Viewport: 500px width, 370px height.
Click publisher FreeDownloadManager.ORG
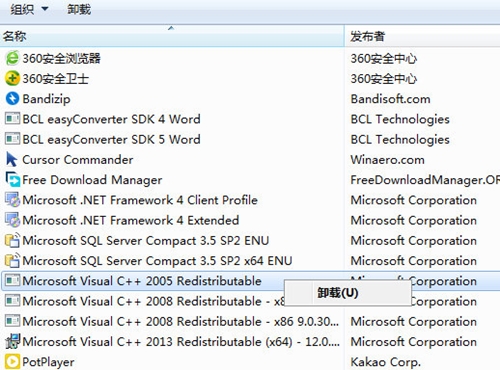tap(425, 180)
